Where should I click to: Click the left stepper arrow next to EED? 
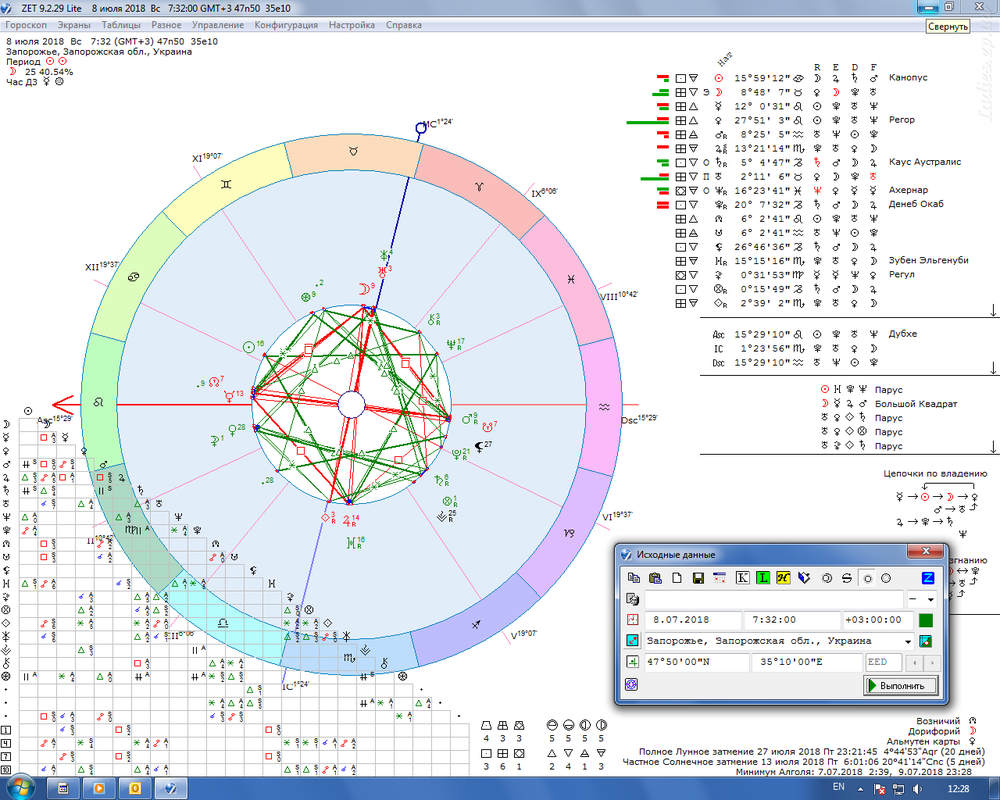click(x=915, y=662)
